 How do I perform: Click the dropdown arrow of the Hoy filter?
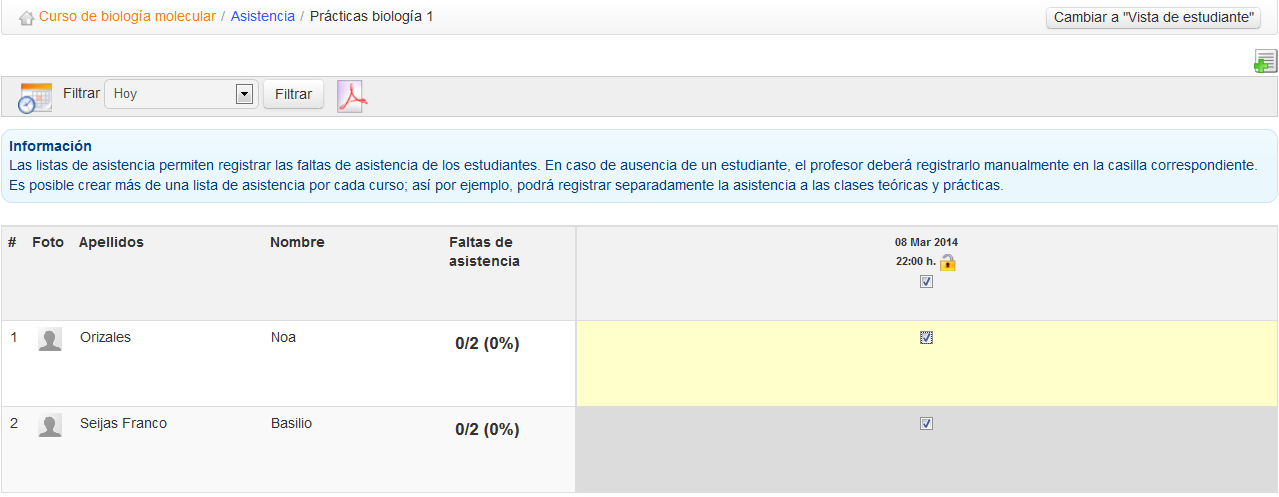[243, 94]
